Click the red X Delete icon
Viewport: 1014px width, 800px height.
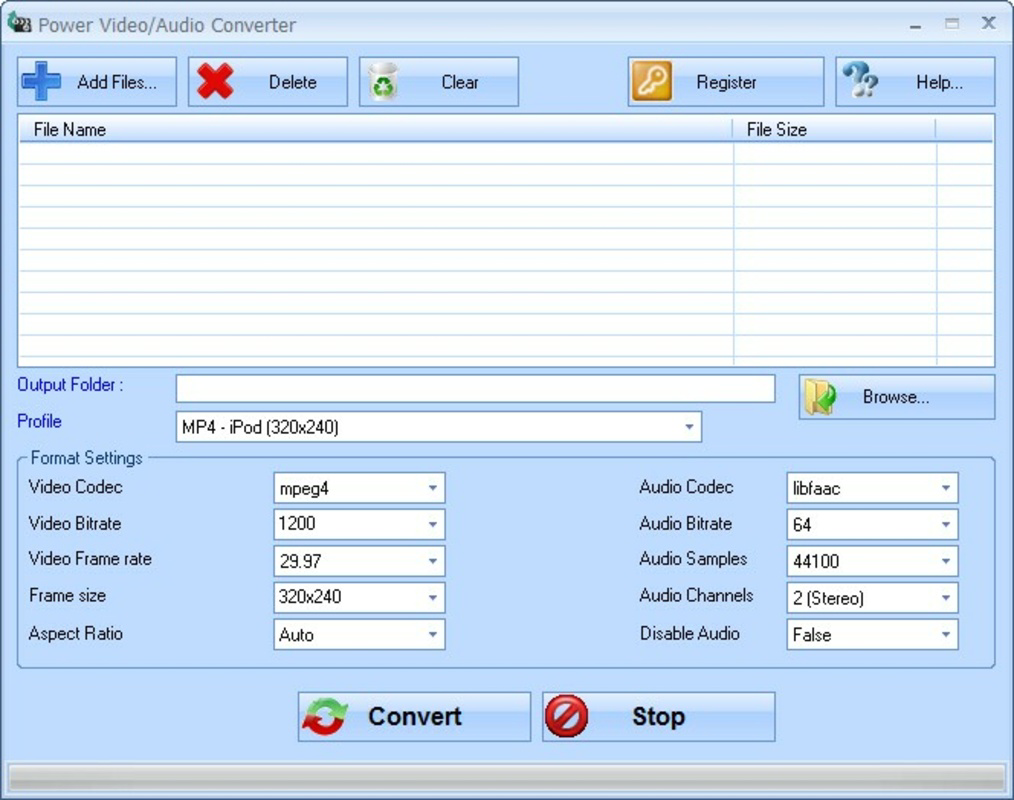coord(215,81)
